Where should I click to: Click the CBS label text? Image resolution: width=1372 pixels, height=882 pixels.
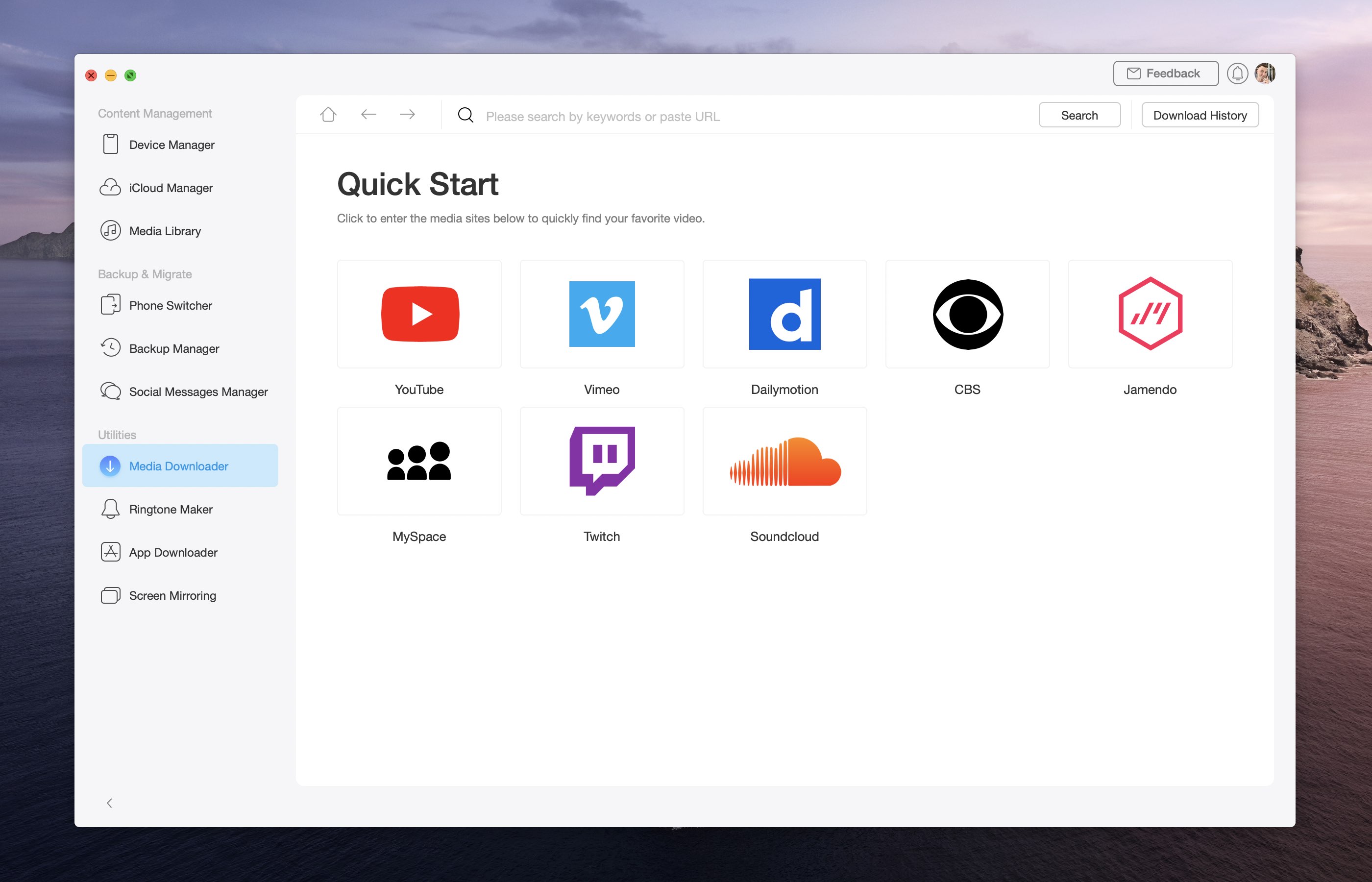click(x=967, y=390)
